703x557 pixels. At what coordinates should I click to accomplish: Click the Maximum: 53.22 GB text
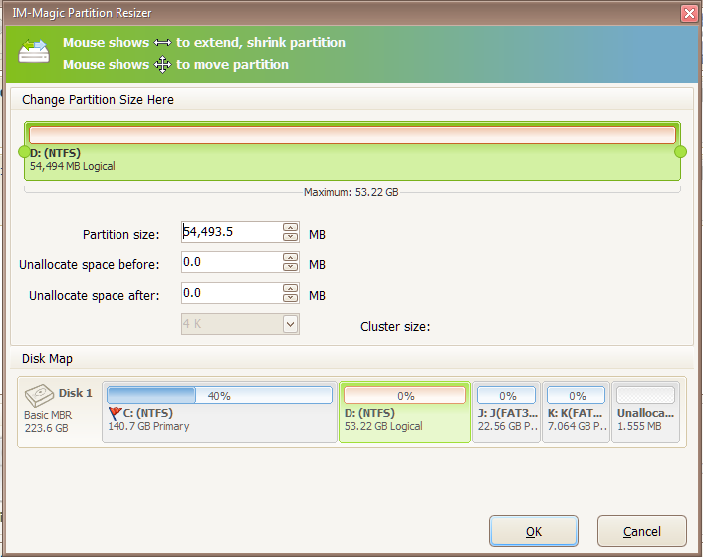pyautogui.click(x=351, y=192)
